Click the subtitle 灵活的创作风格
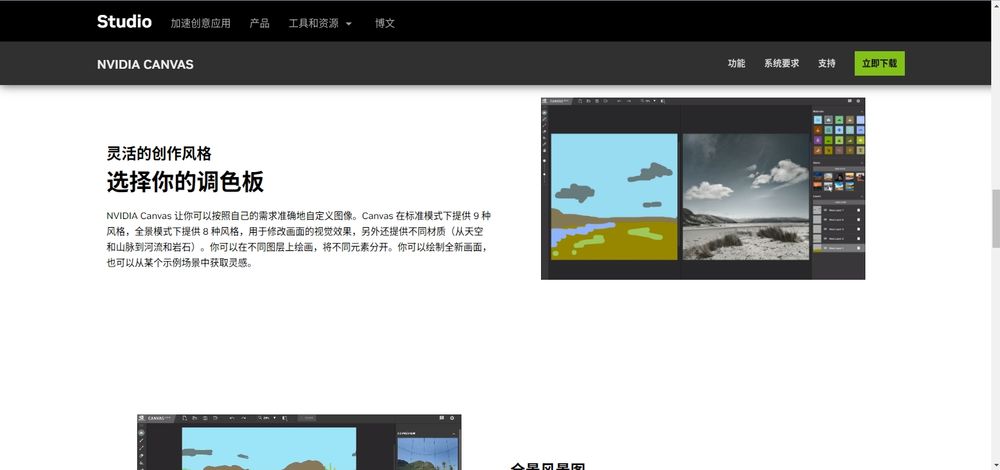The height and width of the screenshot is (470, 1000). click(x=159, y=153)
